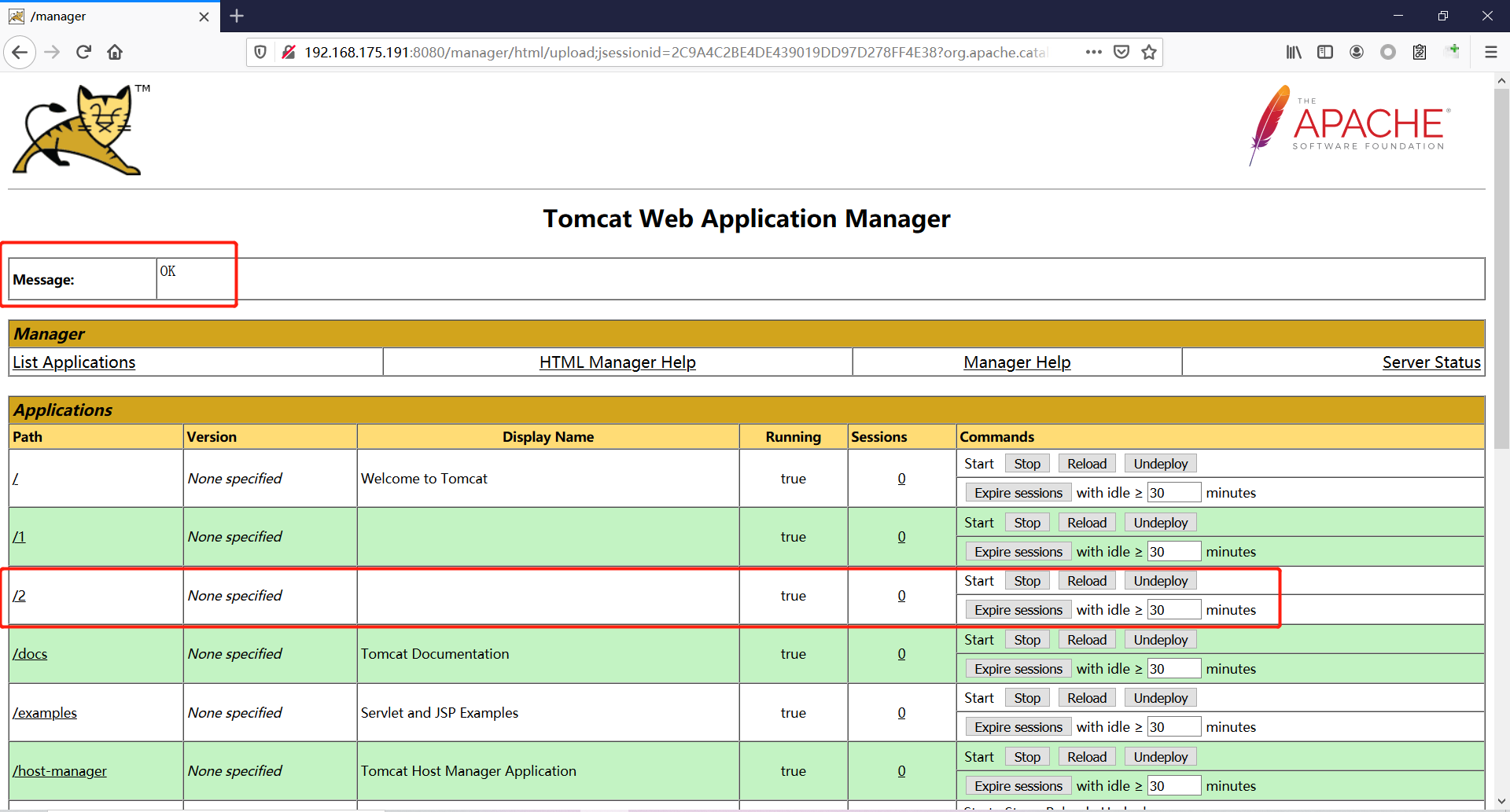The width and height of the screenshot is (1510, 812).
Task: Open List Applications link
Action: point(74,362)
